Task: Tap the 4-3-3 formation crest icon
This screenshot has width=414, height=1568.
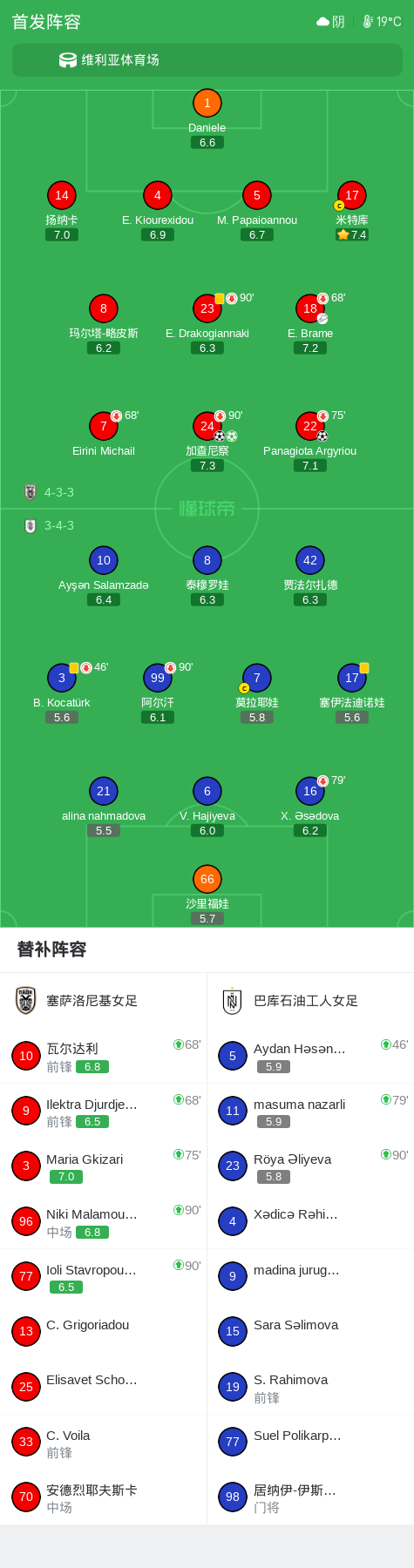Action: click(31, 492)
